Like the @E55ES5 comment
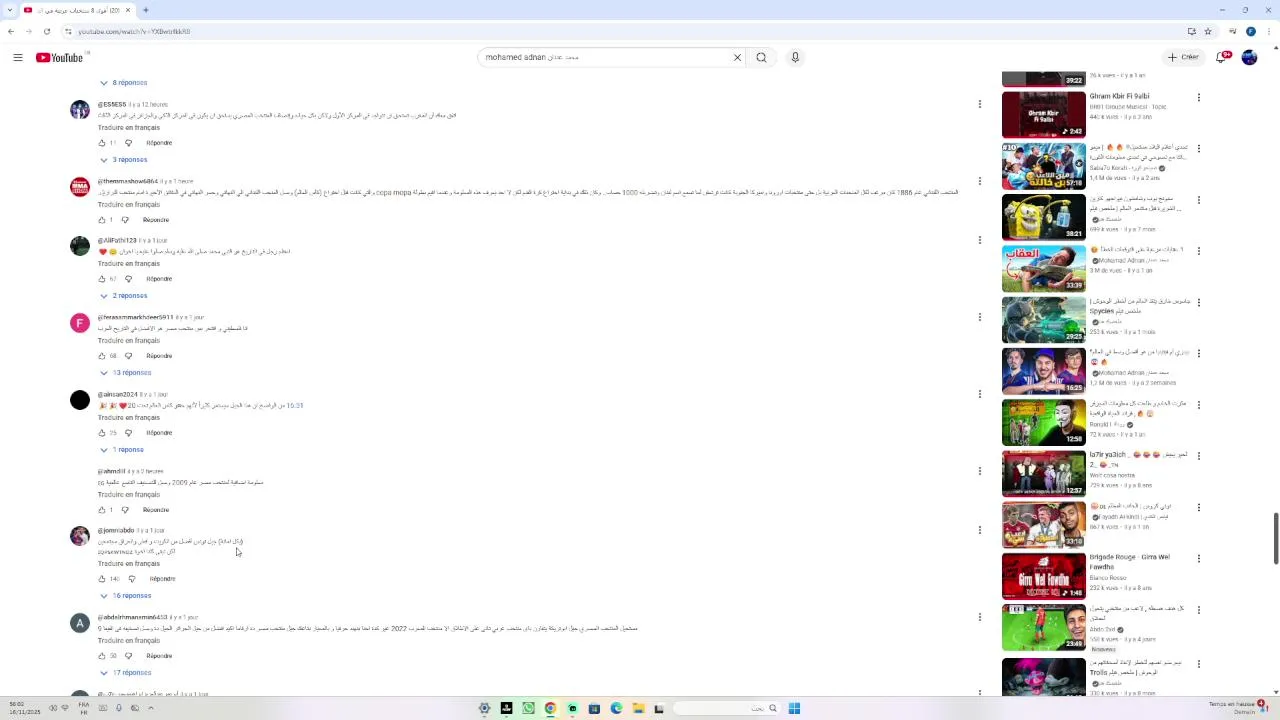 coord(102,143)
